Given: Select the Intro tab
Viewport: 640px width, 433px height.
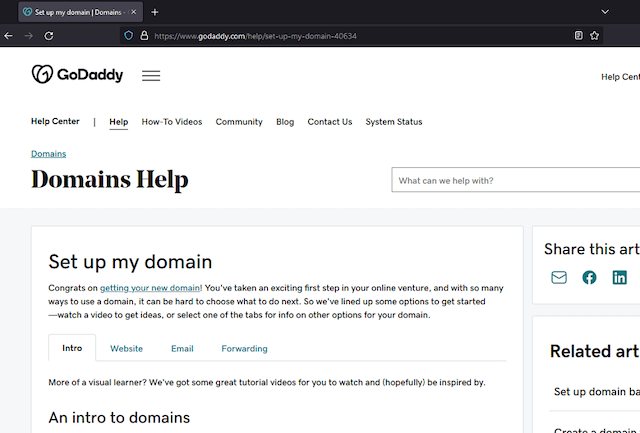Looking at the screenshot, I should click(x=72, y=348).
